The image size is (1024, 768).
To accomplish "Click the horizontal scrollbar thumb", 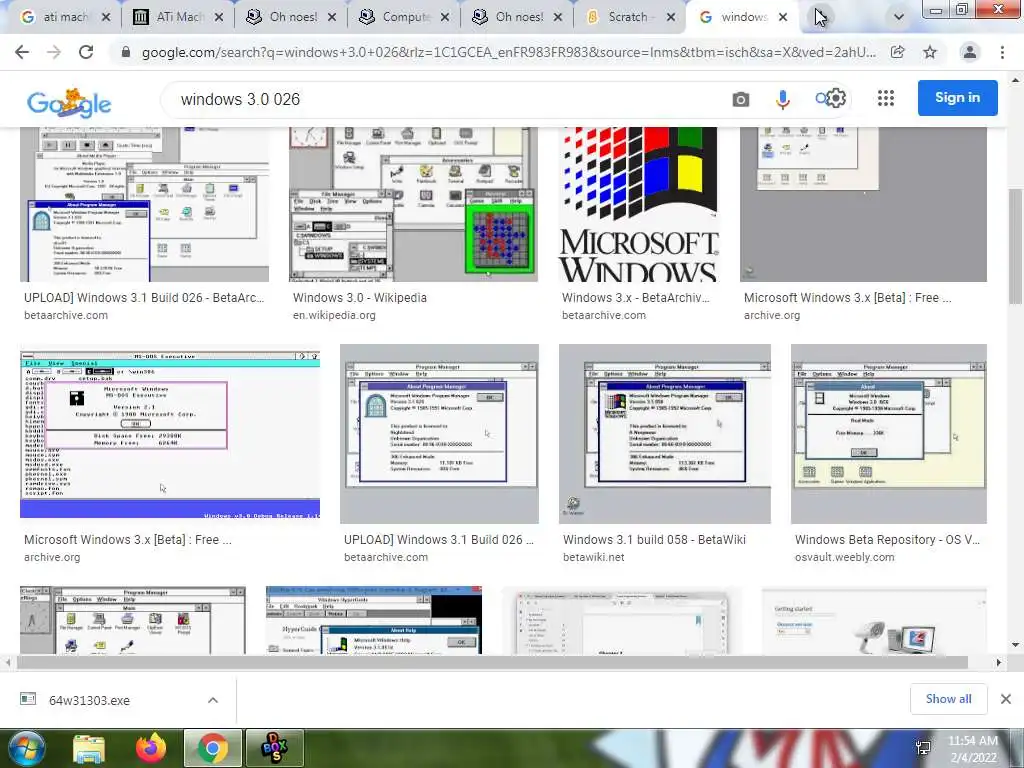I will coord(492,663).
